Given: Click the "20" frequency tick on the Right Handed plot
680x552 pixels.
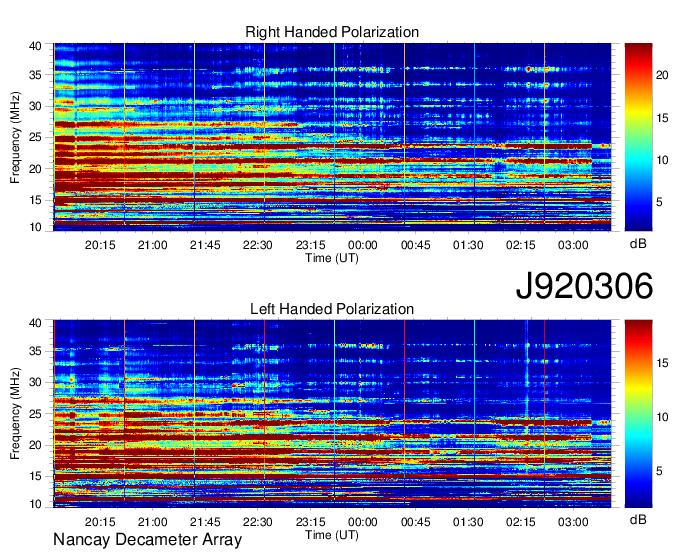Looking at the screenshot, I should tap(35, 169).
